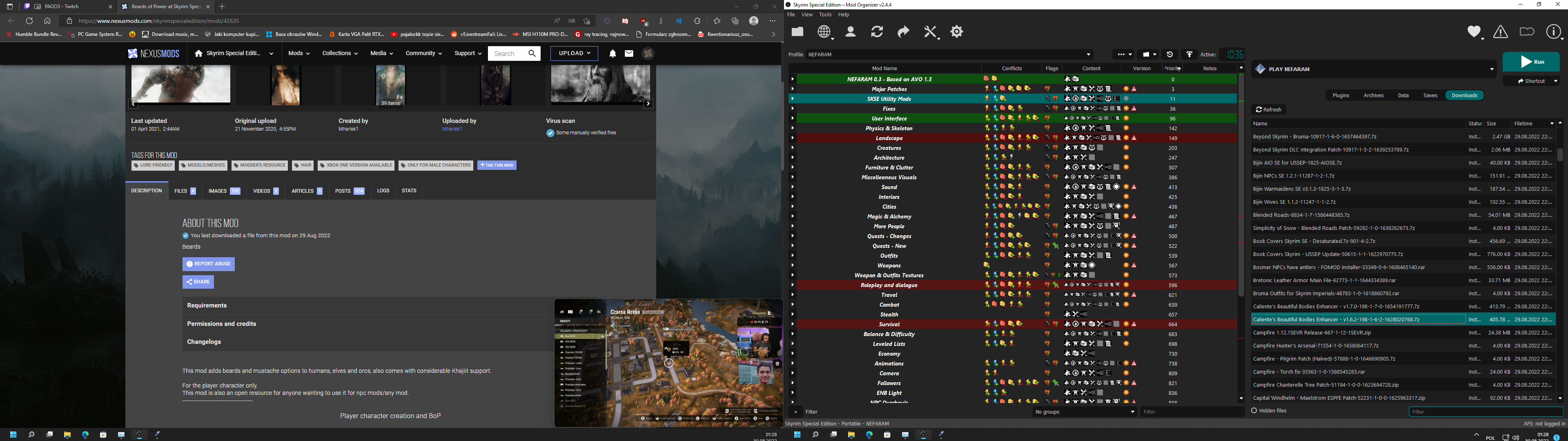Click the Endorse heart icon in Mod Organizer
1568x441 pixels.
(1474, 32)
